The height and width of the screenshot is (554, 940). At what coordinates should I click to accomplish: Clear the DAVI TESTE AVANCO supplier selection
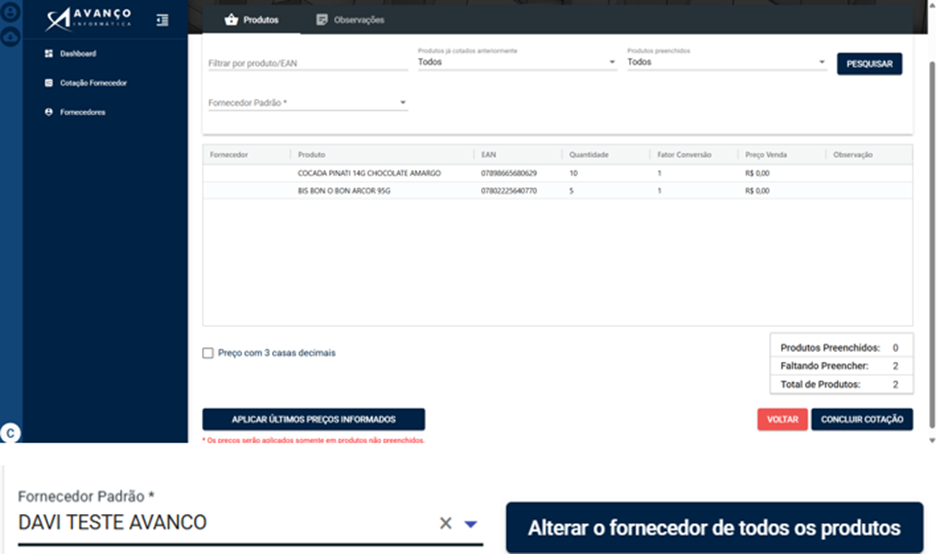click(445, 523)
